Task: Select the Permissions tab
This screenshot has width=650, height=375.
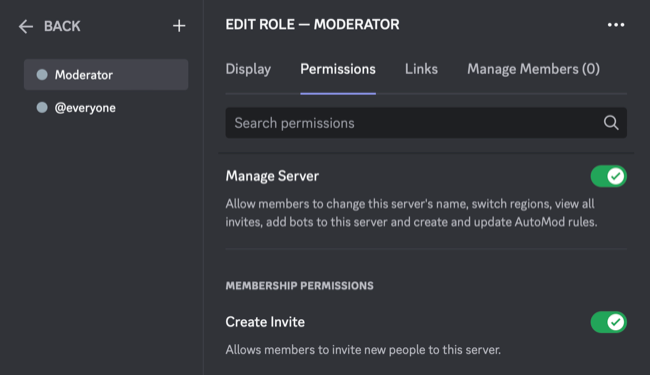Action: pyautogui.click(x=338, y=69)
